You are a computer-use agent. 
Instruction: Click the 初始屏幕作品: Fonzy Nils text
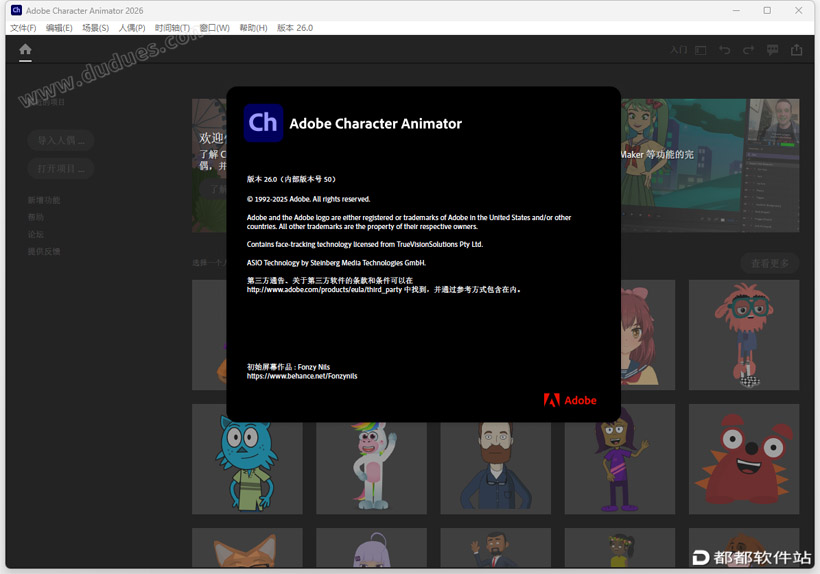[288, 367]
